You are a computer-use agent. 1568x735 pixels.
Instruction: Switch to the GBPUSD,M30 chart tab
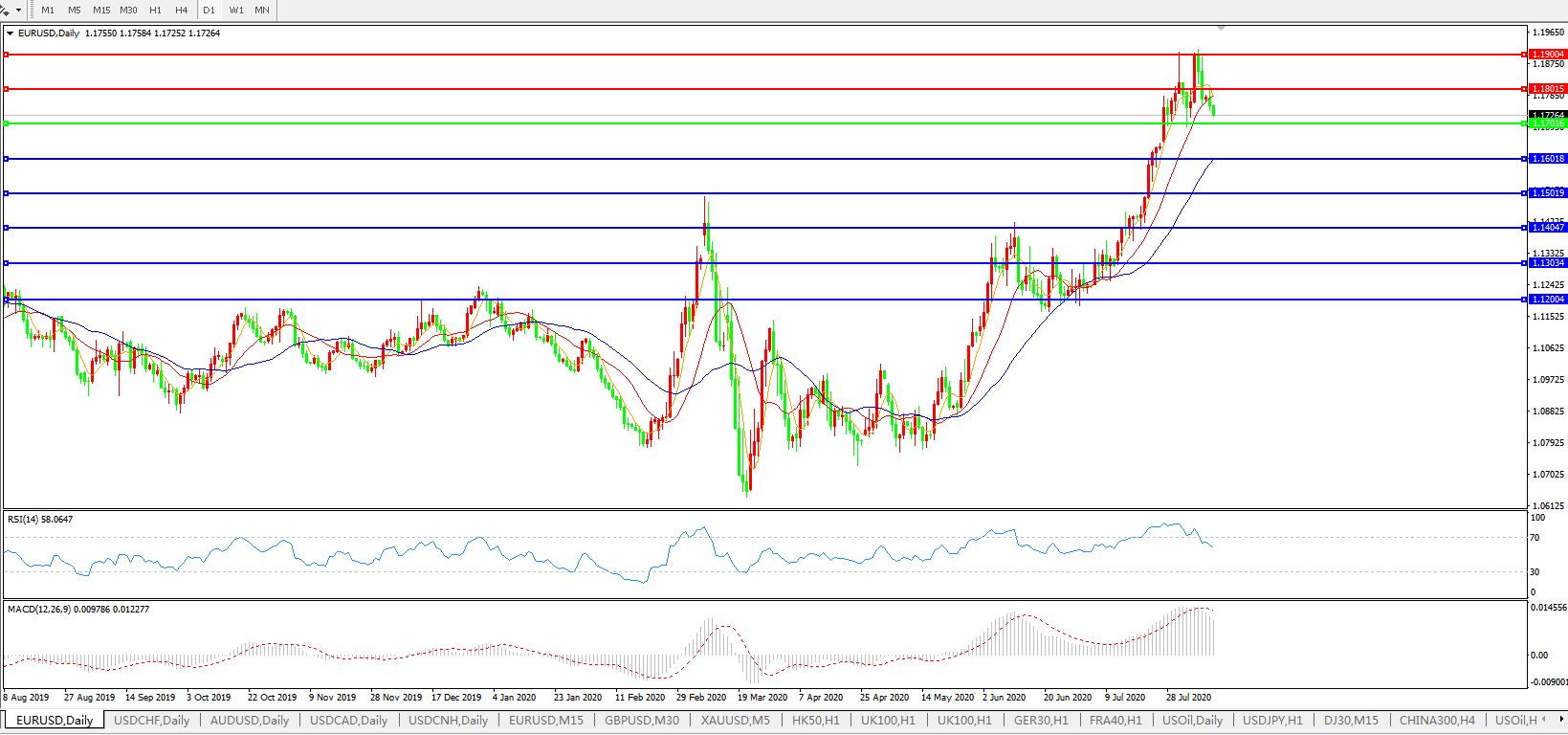click(x=641, y=720)
